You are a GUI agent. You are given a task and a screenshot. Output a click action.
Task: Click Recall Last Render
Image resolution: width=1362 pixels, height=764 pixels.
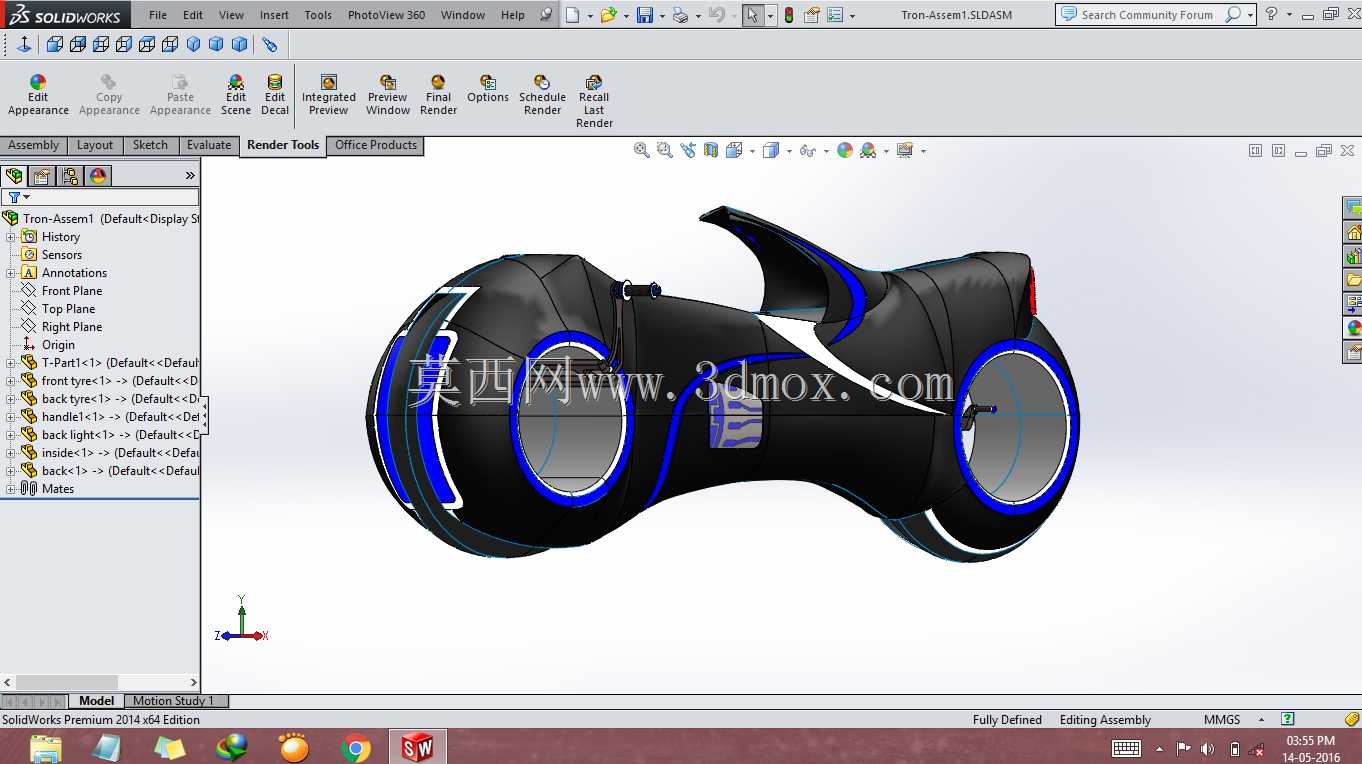[x=594, y=101]
